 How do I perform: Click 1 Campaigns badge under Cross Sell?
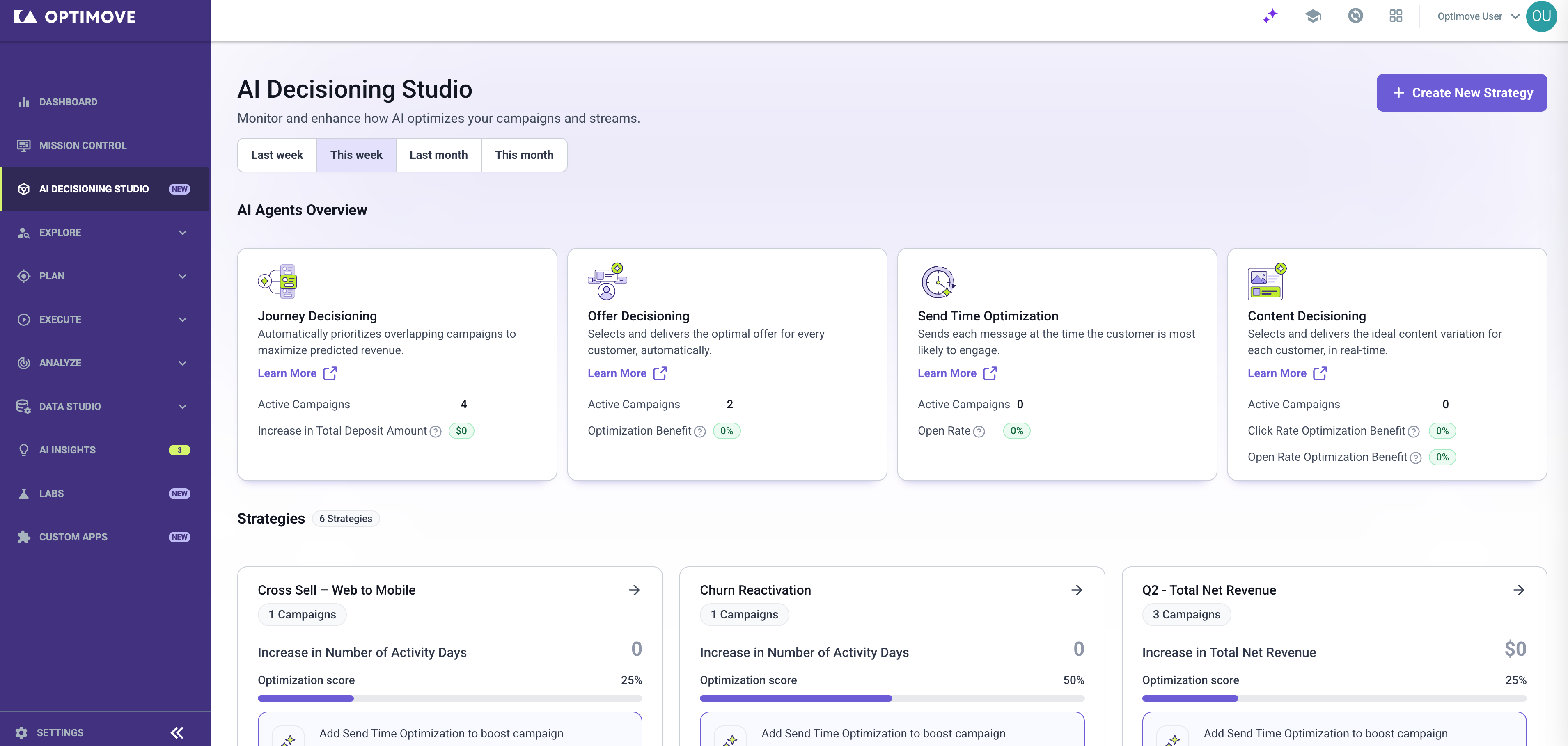coord(302,615)
